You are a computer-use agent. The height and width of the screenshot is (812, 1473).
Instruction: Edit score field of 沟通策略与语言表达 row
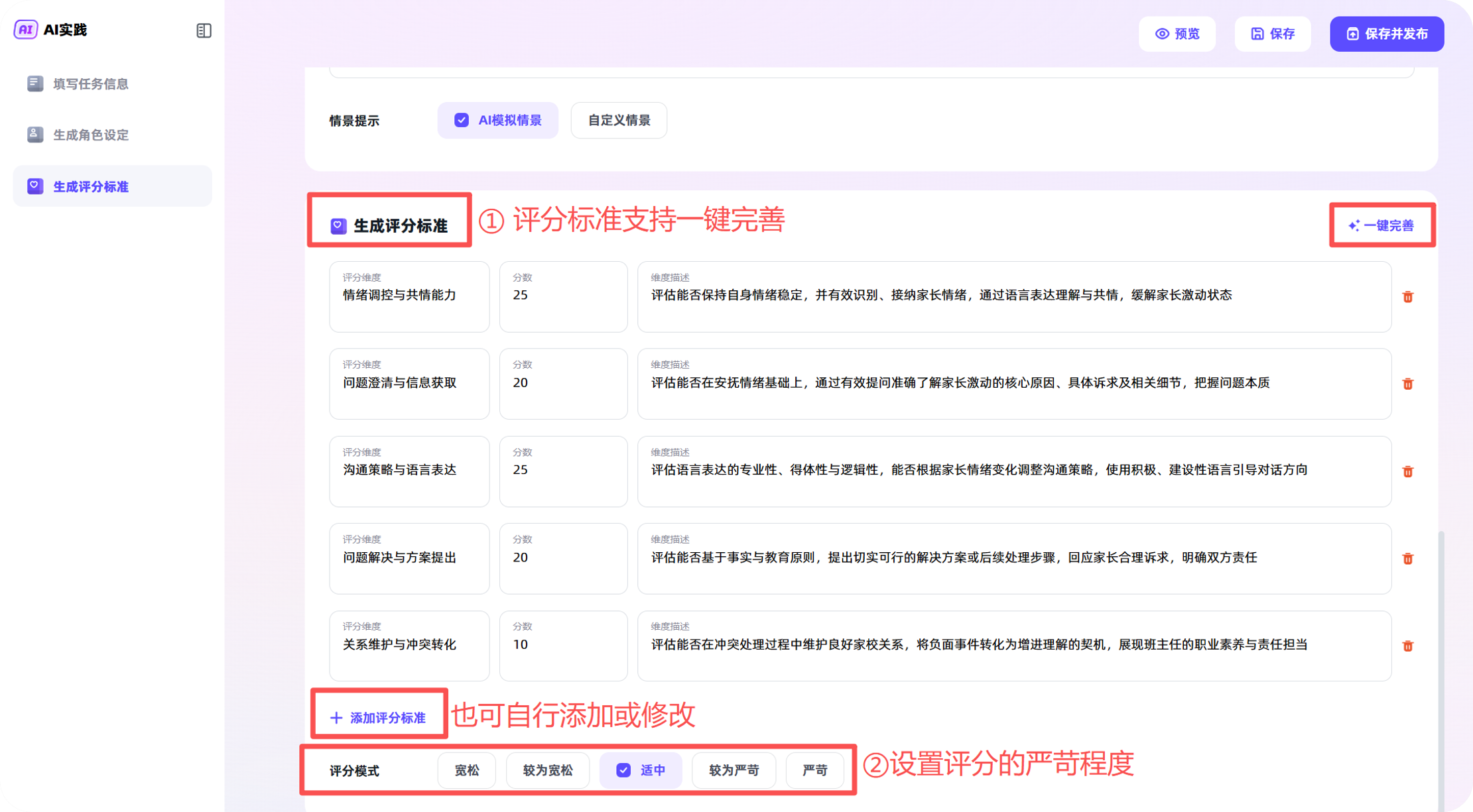[x=563, y=471]
